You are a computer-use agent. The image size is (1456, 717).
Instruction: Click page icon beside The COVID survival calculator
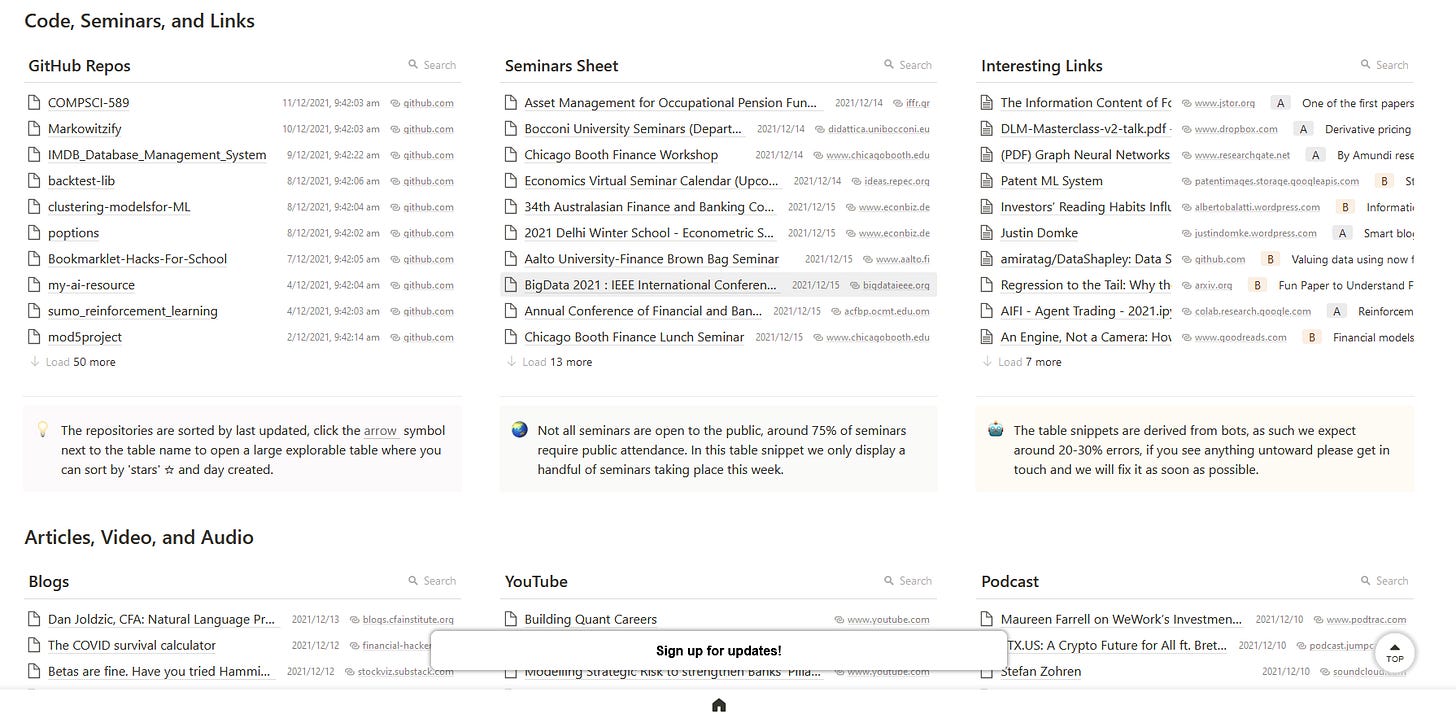point(35,645)
